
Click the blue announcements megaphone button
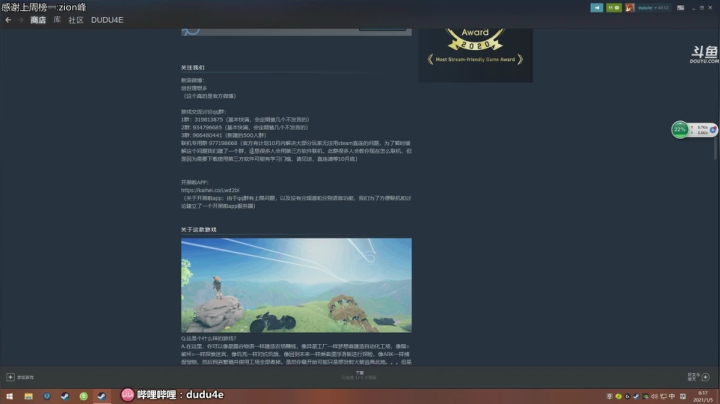[596, 8]
